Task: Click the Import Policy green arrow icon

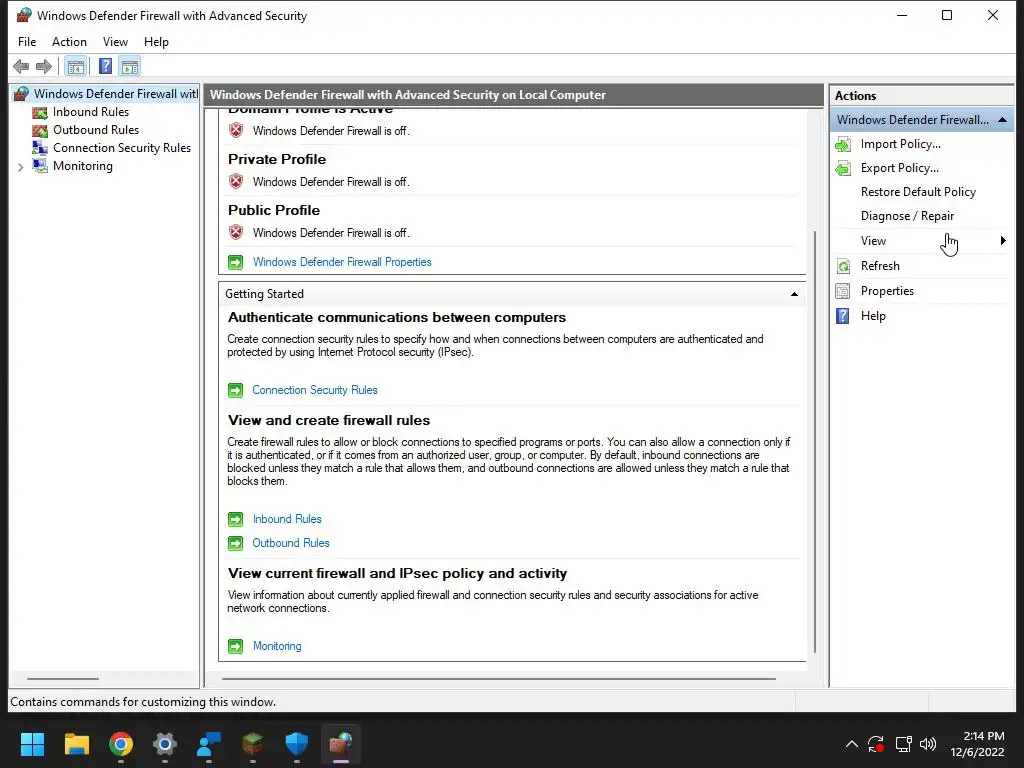Action: [x=843, y=144]
